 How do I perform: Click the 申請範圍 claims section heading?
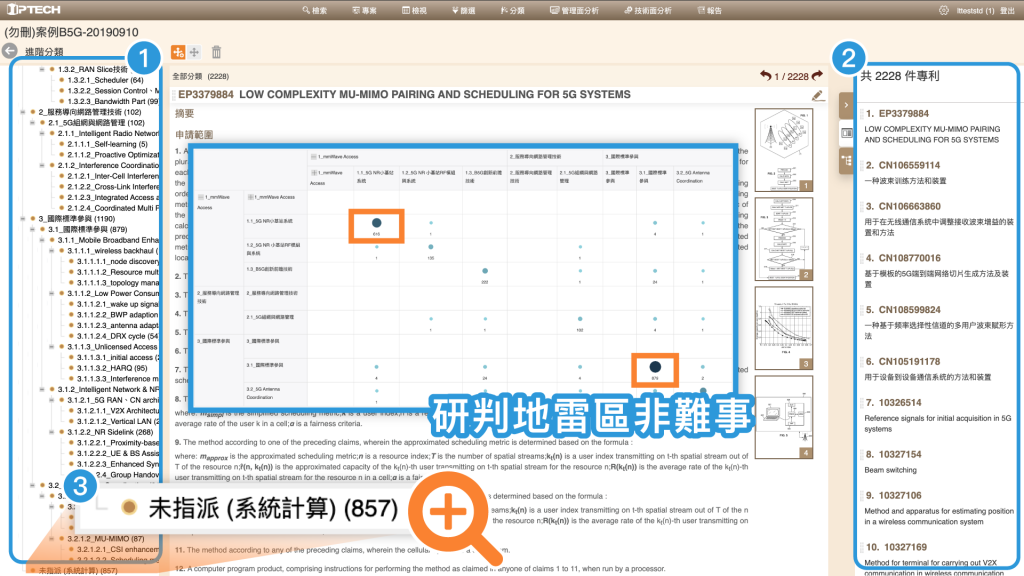195,135
